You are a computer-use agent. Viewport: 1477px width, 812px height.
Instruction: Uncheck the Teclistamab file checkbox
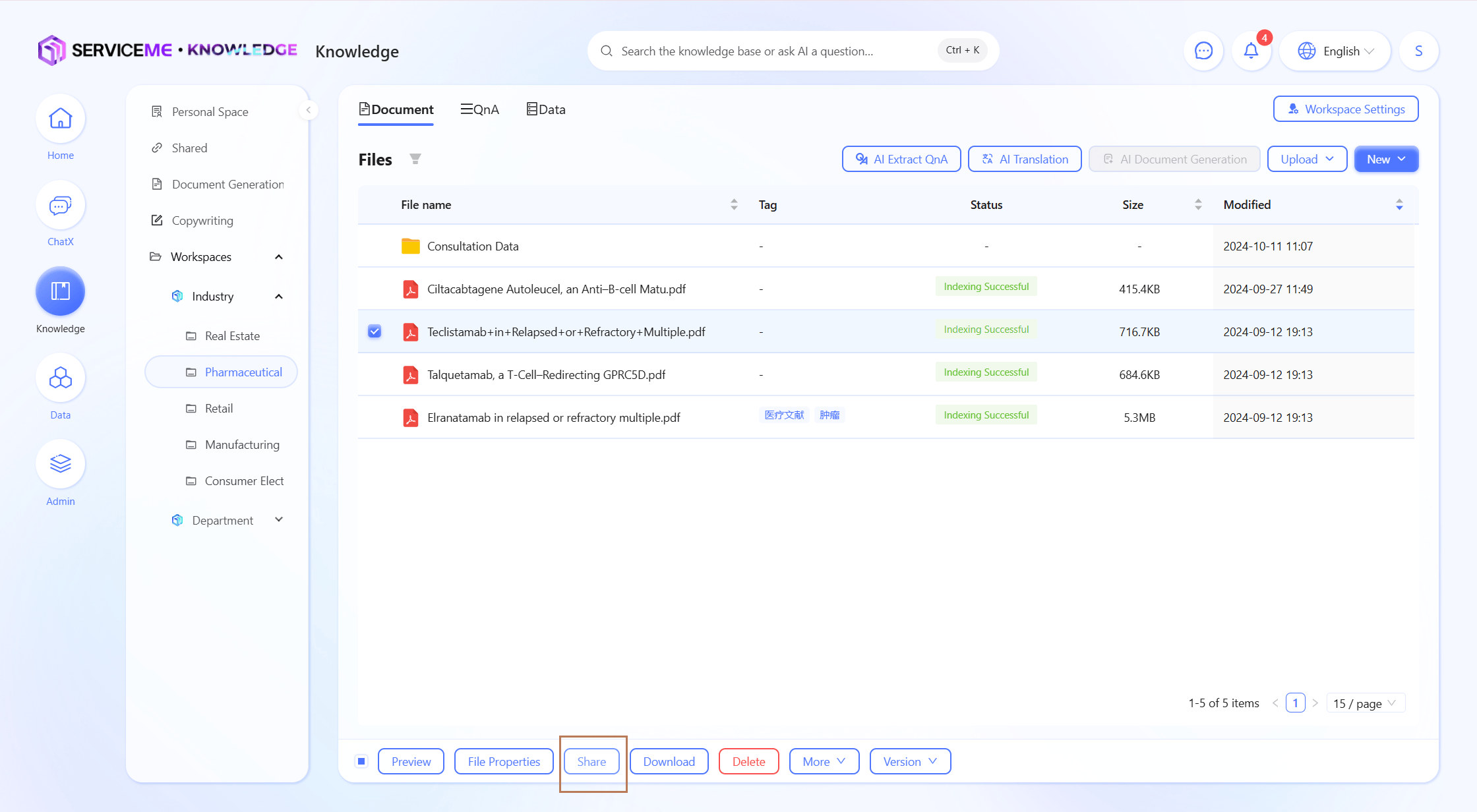(x=375, y=332)
